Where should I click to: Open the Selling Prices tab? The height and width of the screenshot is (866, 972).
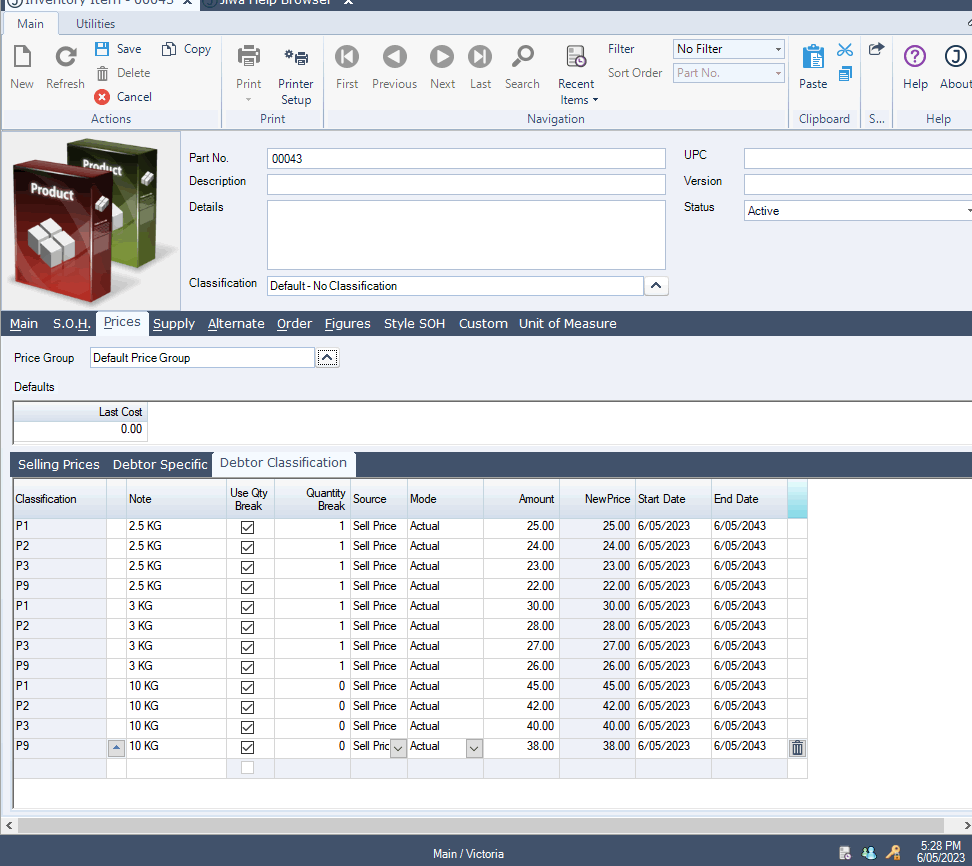tap(59, 465)
